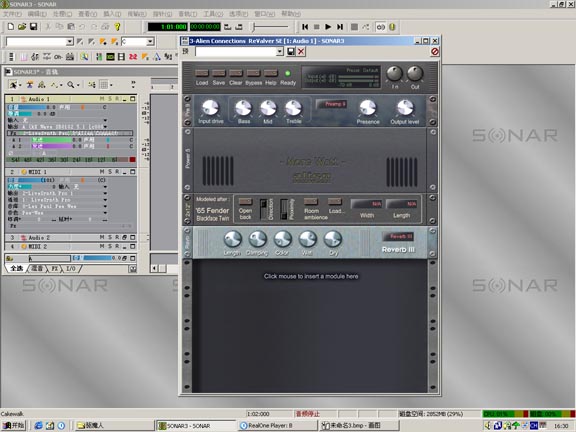Open Synth Rack keyboard icon in views toolbar
This screenshot has height=432, width=576.
(70, 57)
